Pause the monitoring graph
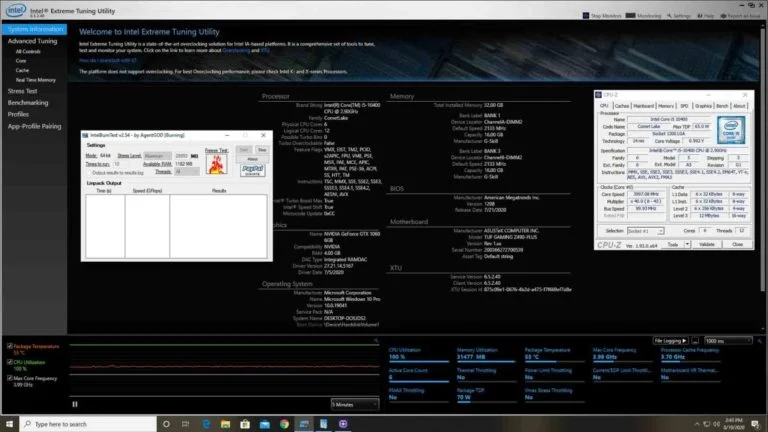Screen dimensions: 768x432 75,404
